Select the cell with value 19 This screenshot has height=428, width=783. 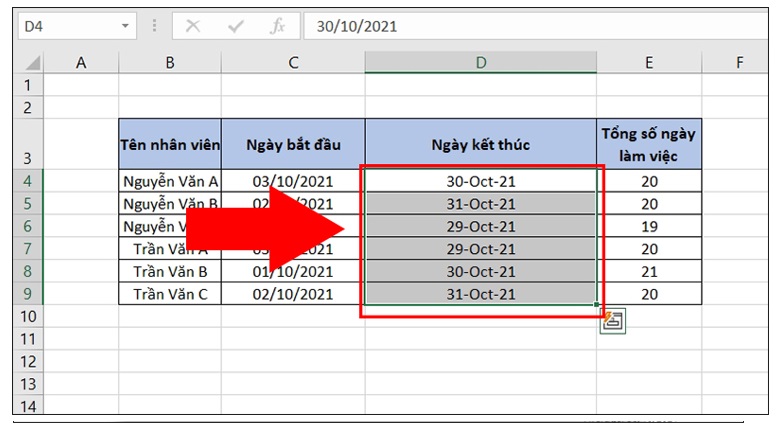click(x=649, y=226)
